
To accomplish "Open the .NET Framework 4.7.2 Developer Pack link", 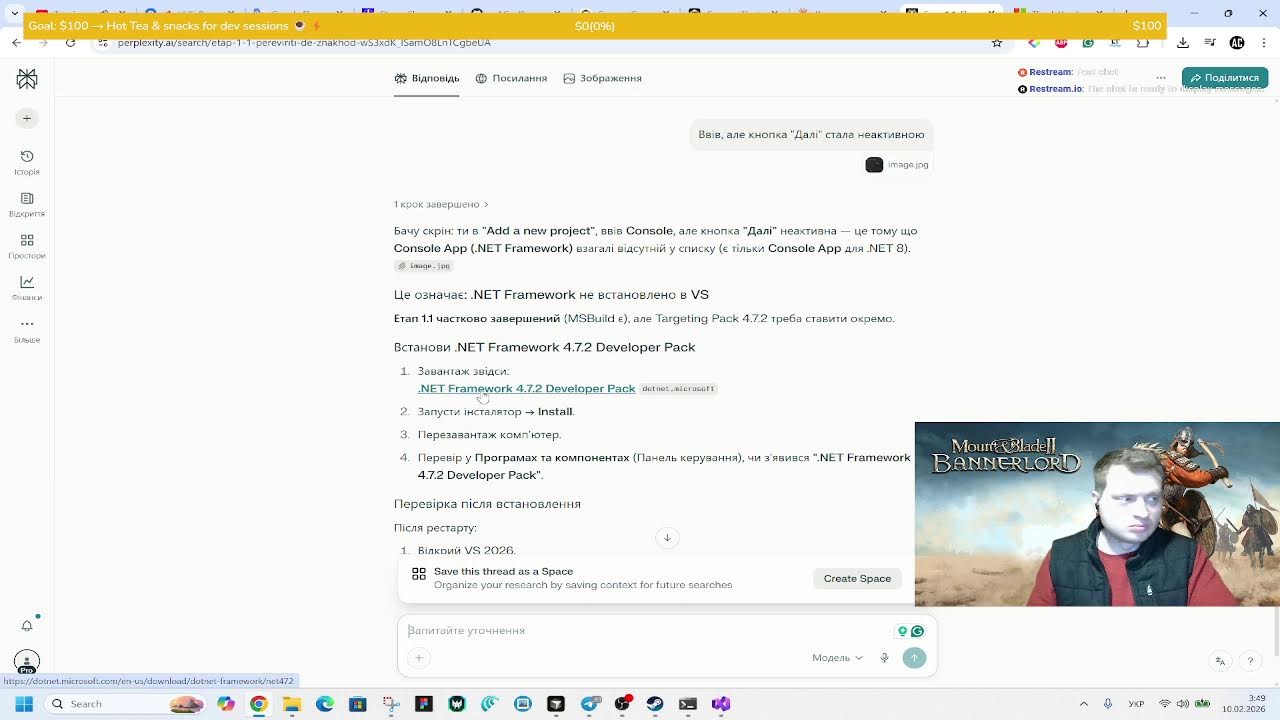I will [x=527, y=389].
